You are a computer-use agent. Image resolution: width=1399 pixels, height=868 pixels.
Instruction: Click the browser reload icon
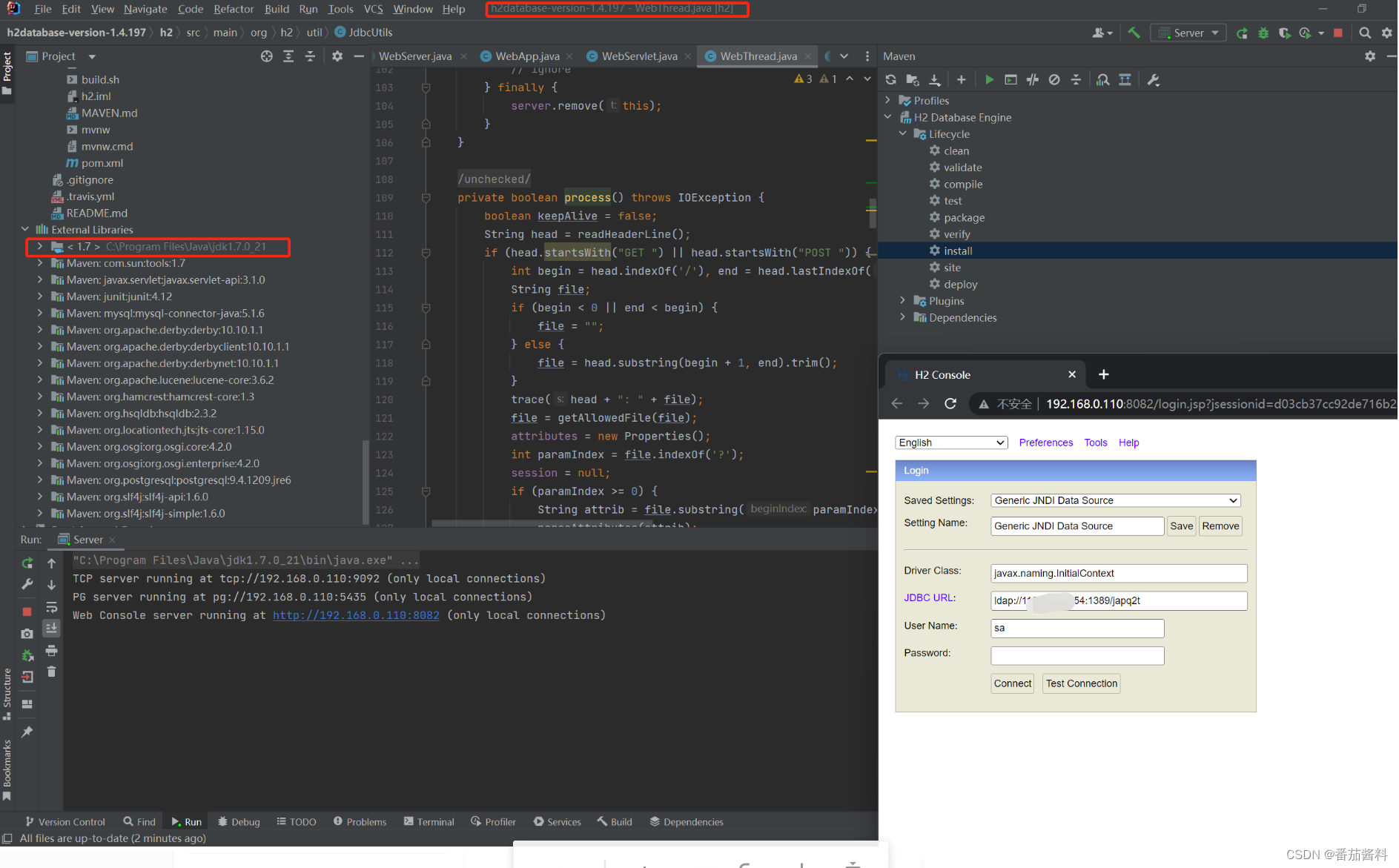[950, 404]
